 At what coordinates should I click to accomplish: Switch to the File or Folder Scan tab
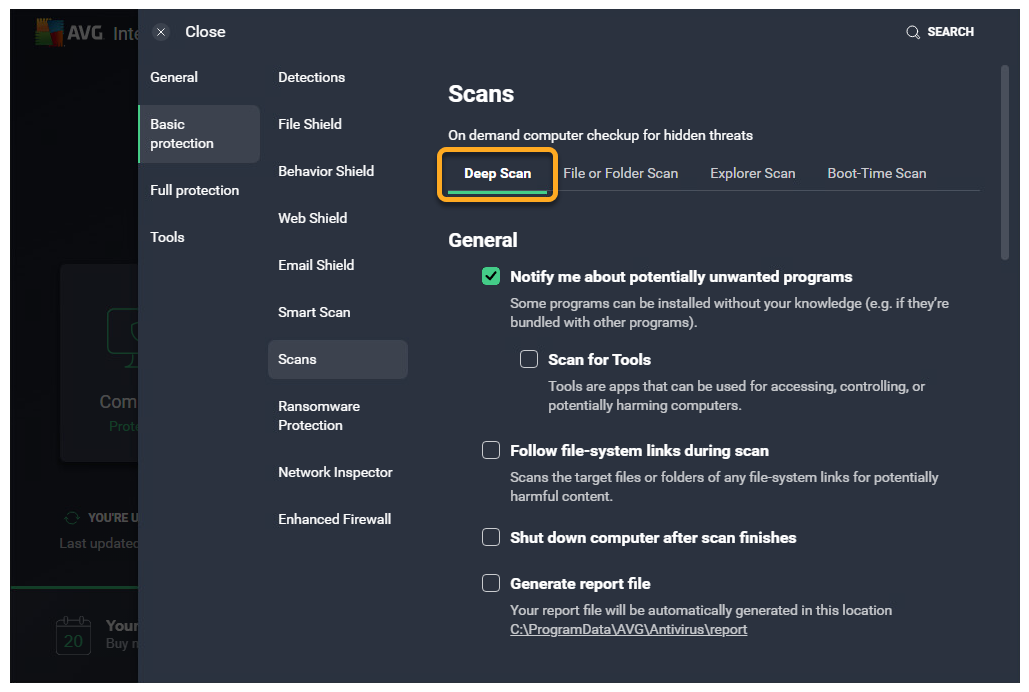[620, 174]
